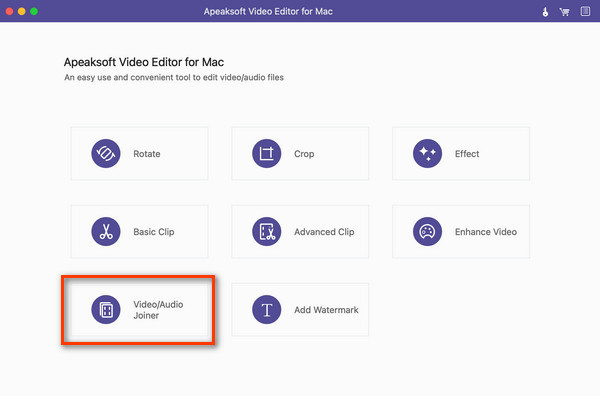Click the Rotate circular icon
This screenshot has width=600, height=396.
click(106, 153)
